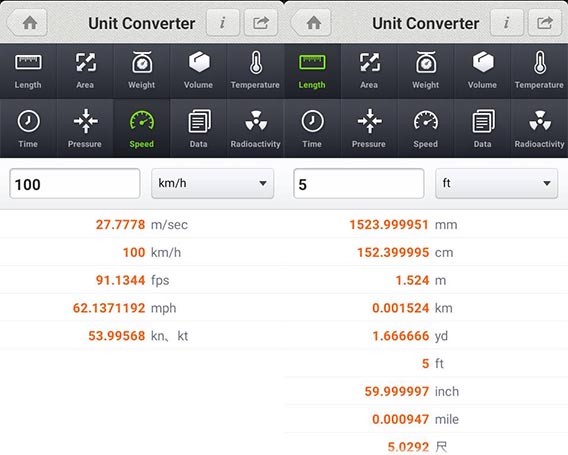Select the 100 km/h result row
This screenshot has width=568, height=455.
[142, 252]
